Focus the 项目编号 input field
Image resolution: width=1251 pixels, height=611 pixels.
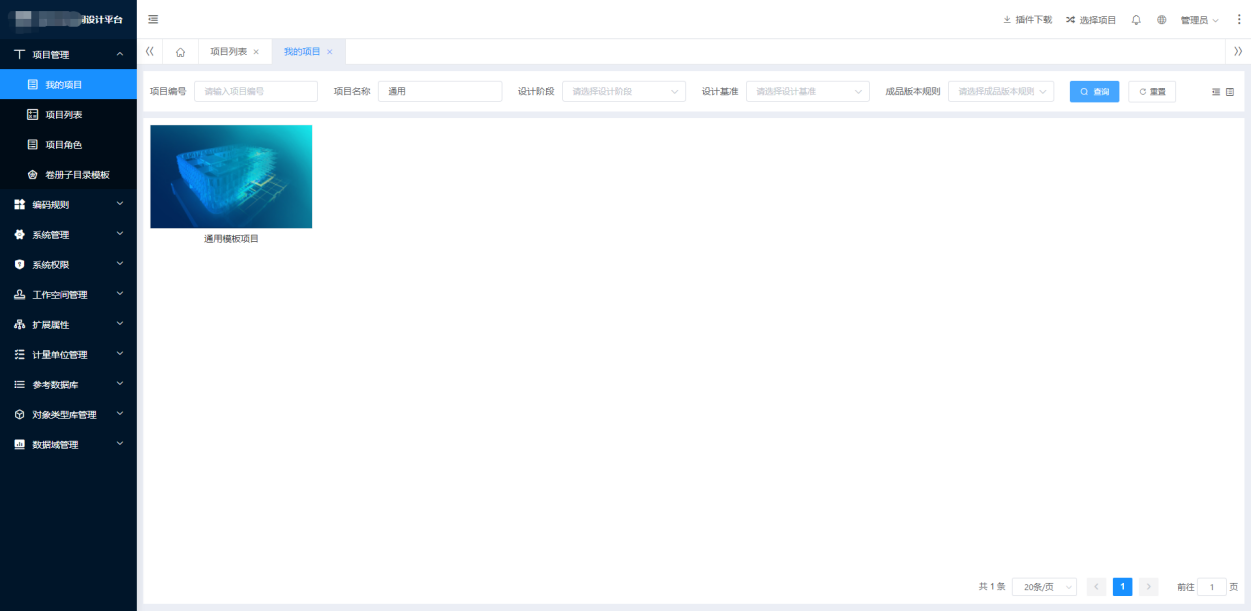256,91
